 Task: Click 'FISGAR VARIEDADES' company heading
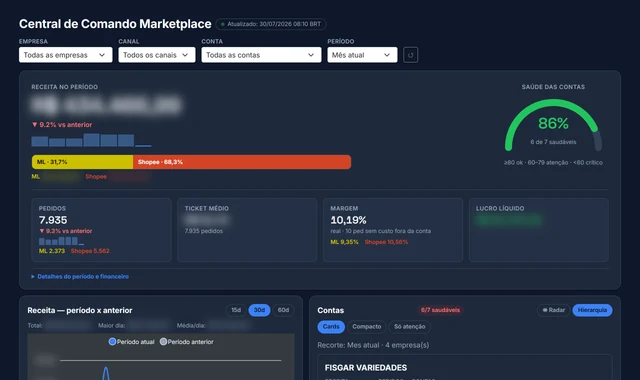point(366,368)
